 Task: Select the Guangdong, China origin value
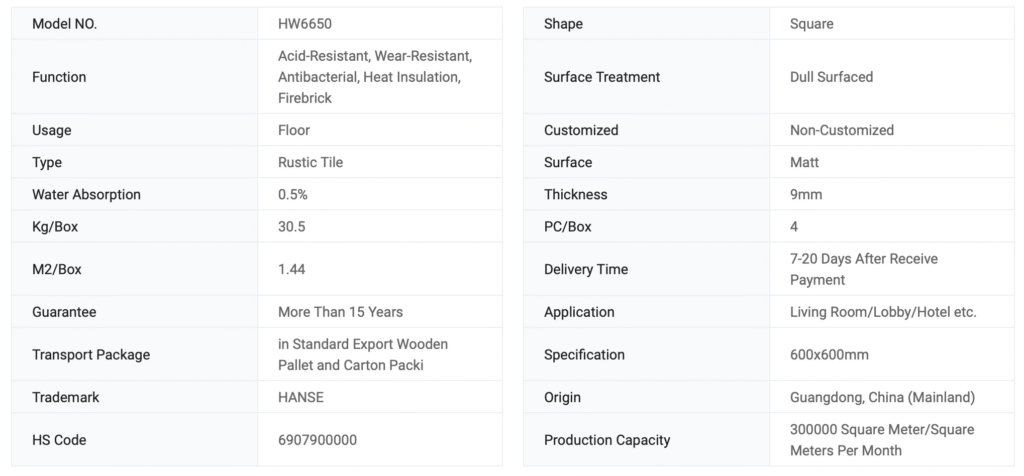click(x=881, y=397)
